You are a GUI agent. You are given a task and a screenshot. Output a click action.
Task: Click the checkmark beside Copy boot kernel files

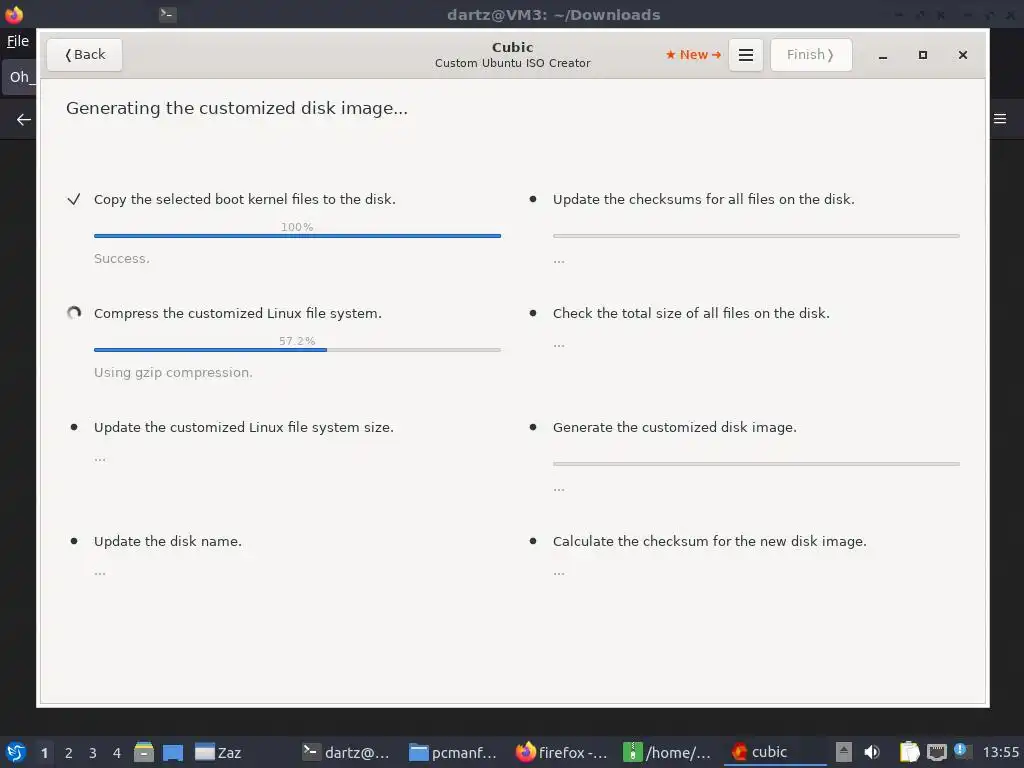[74, 199]
